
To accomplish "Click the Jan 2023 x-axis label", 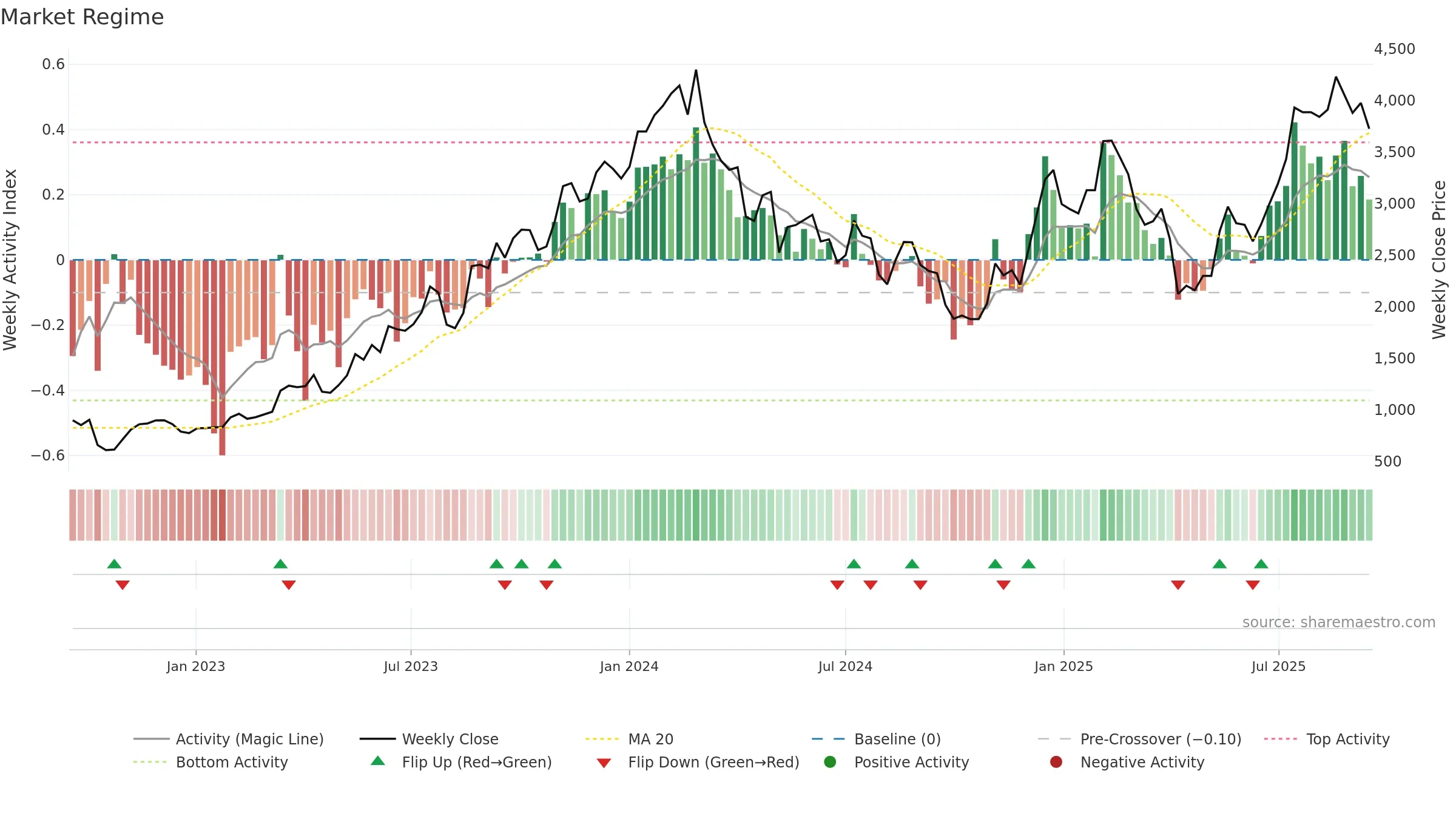I will click(x=196, y=666).
